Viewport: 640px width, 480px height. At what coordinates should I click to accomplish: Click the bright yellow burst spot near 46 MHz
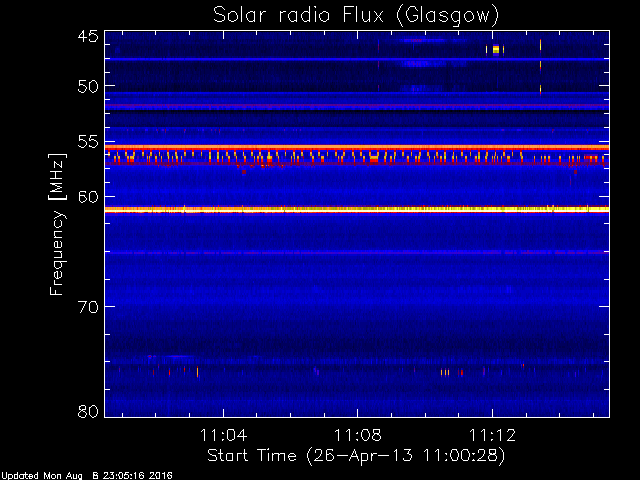[x=496, y=50]
